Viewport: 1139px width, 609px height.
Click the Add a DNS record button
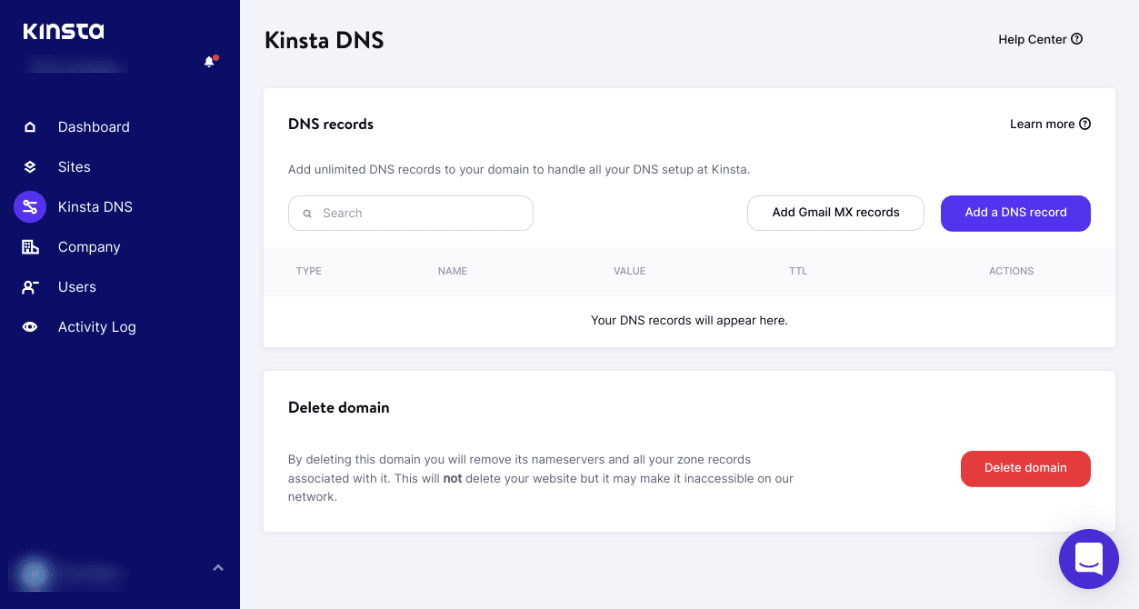[x=1015, y=213]
